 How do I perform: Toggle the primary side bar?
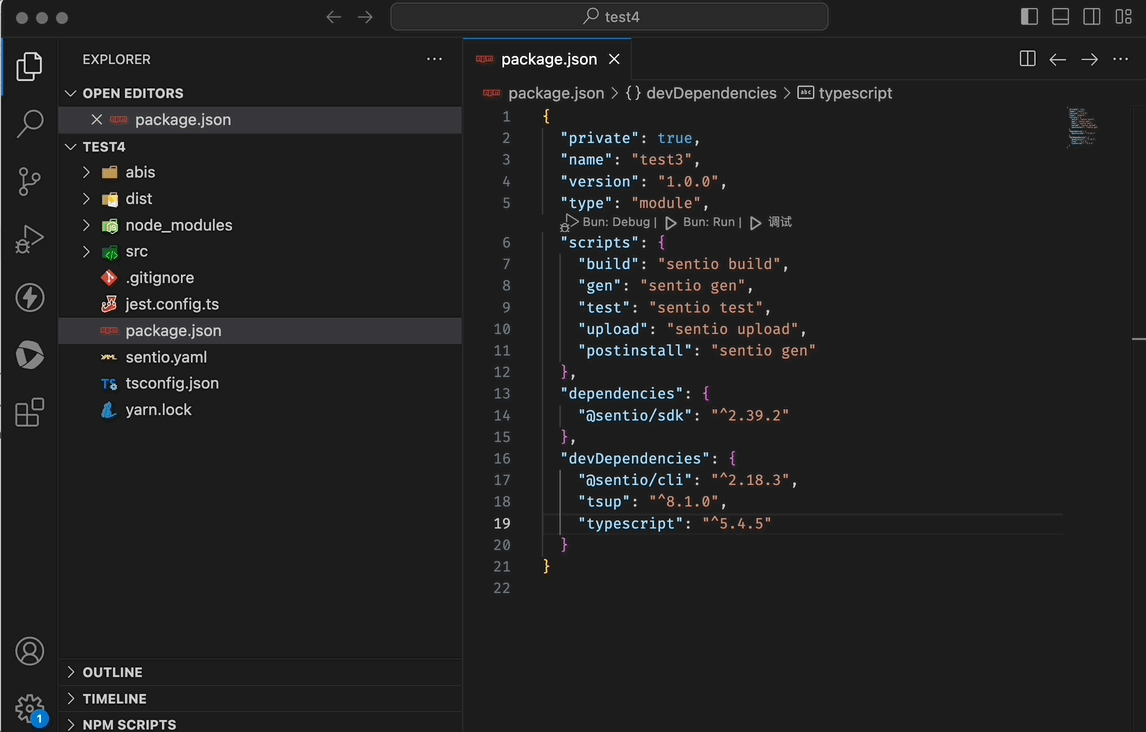(1029, 17)
